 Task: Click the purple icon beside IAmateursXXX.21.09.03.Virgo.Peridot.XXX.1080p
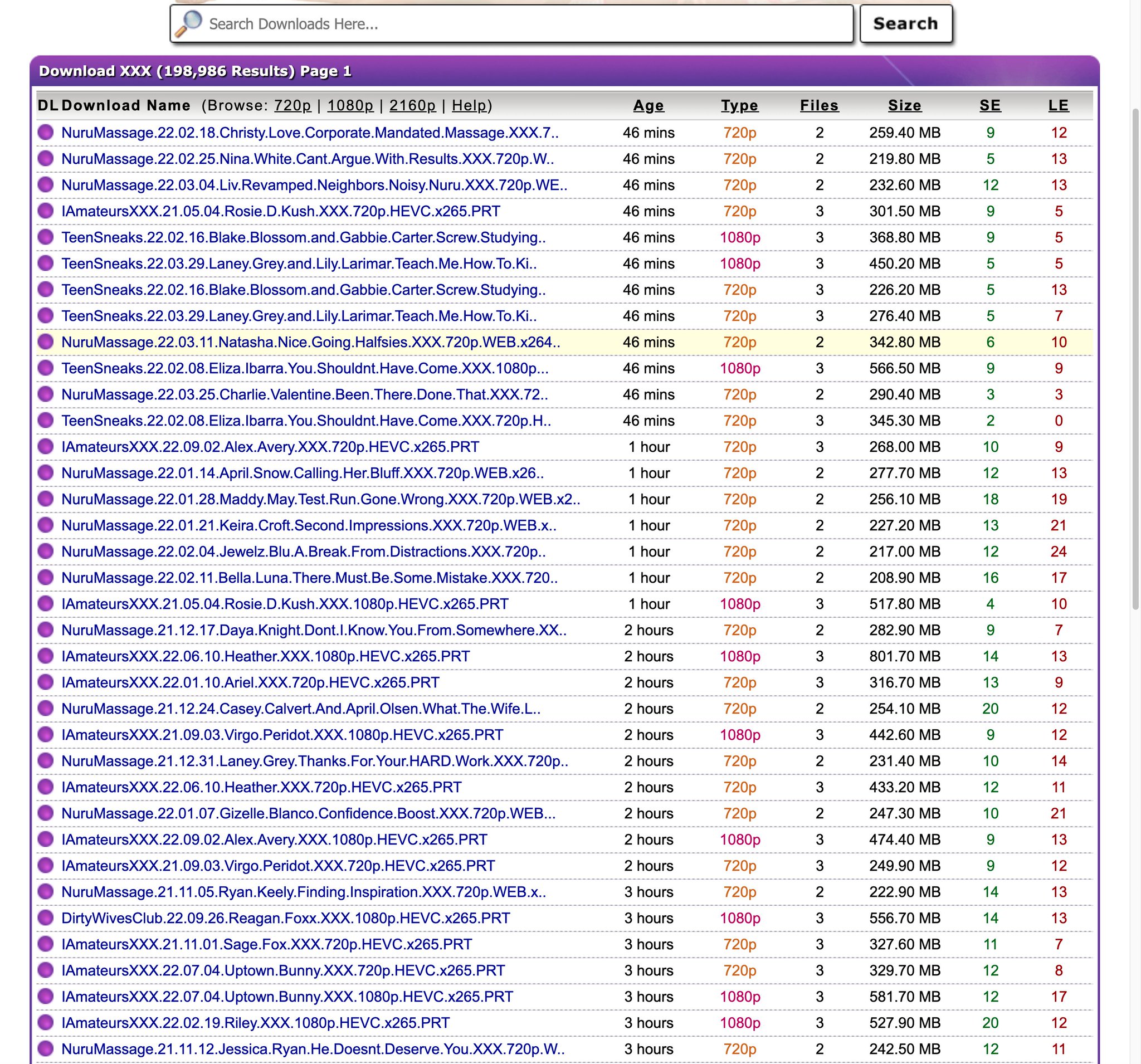(x=45, y=734)
